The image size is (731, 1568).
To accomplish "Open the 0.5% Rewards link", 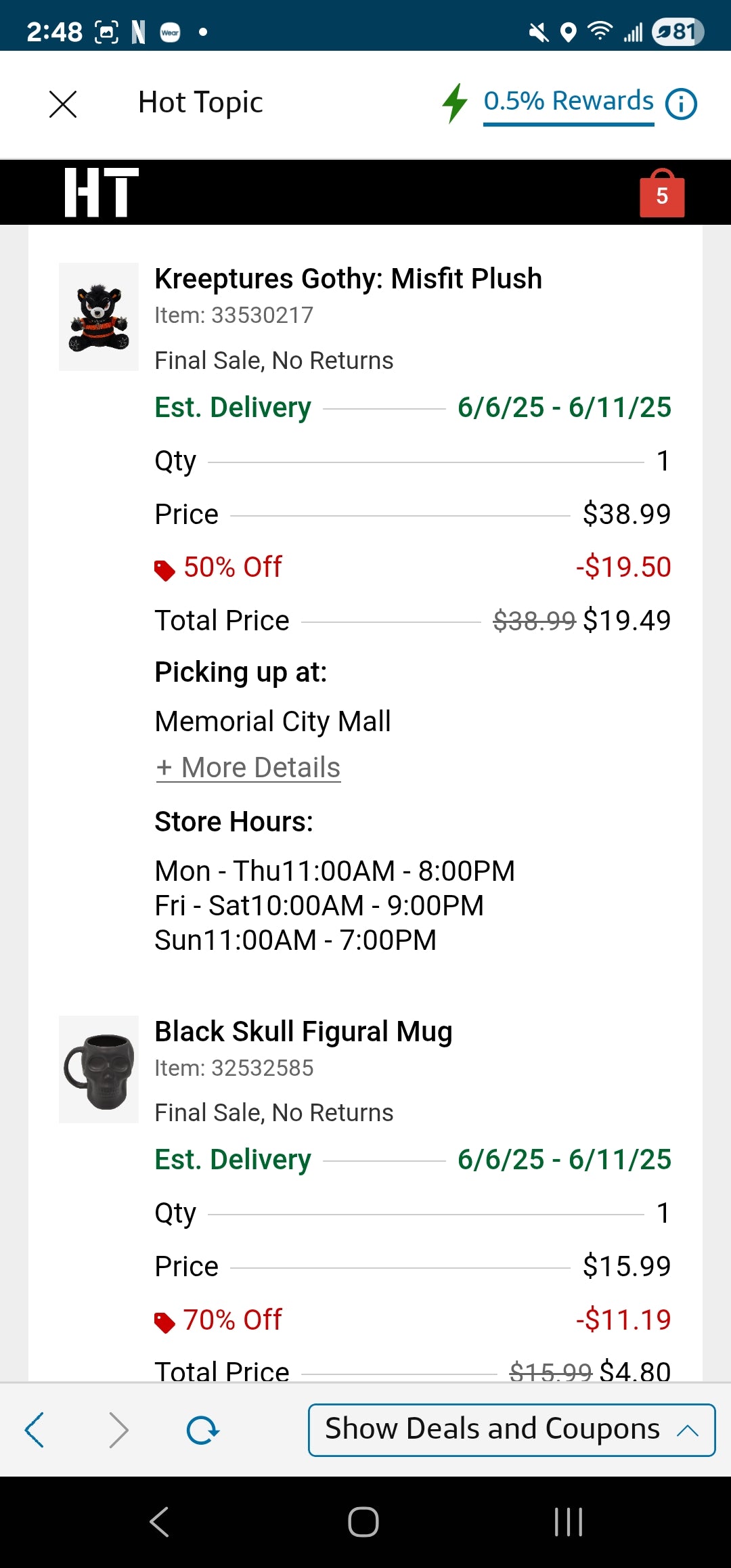I will pyautogui.click(x=569, y=102).
